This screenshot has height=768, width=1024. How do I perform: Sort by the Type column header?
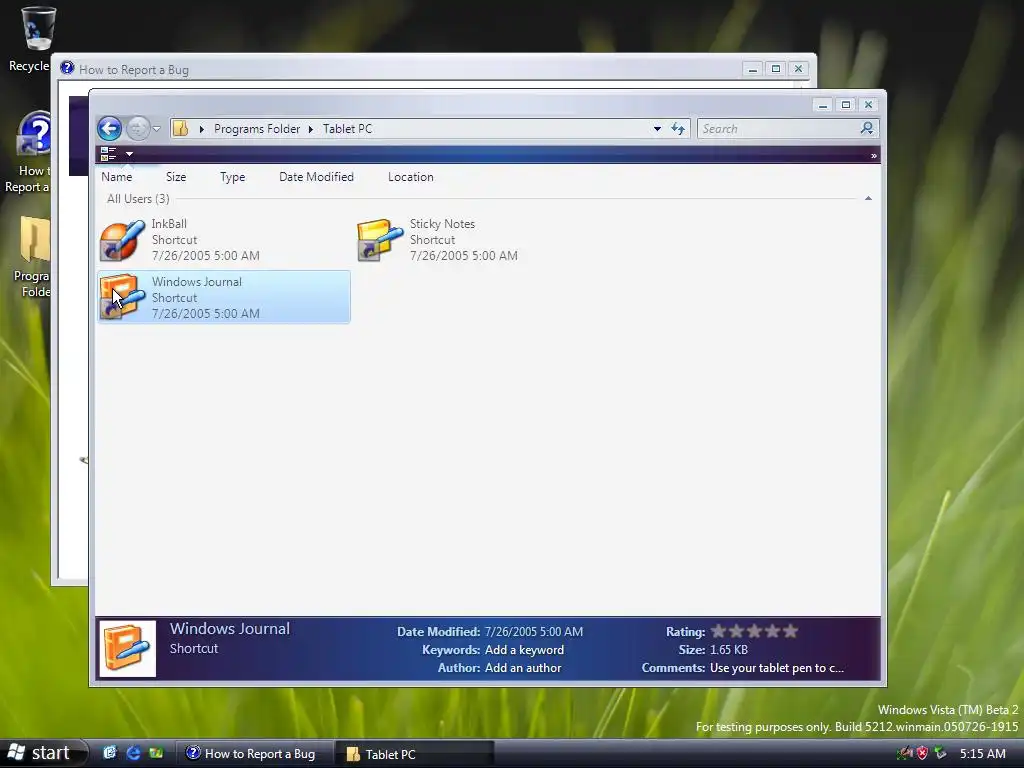[232, 177]
